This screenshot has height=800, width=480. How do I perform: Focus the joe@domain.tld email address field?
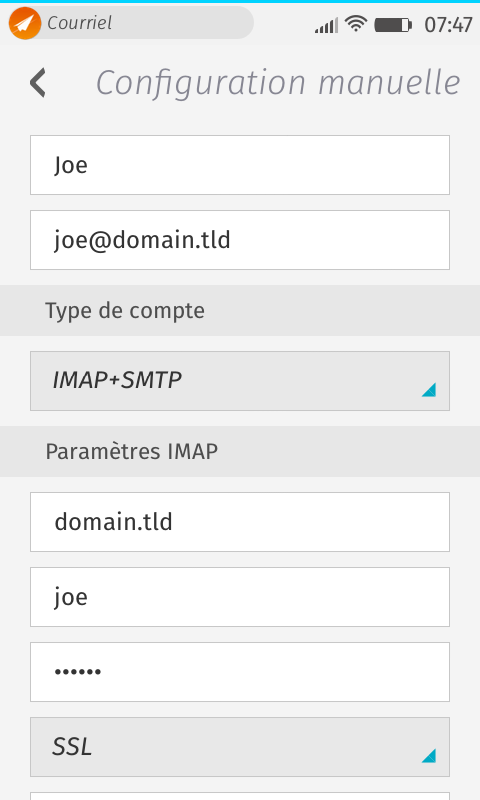click(240, 240)
